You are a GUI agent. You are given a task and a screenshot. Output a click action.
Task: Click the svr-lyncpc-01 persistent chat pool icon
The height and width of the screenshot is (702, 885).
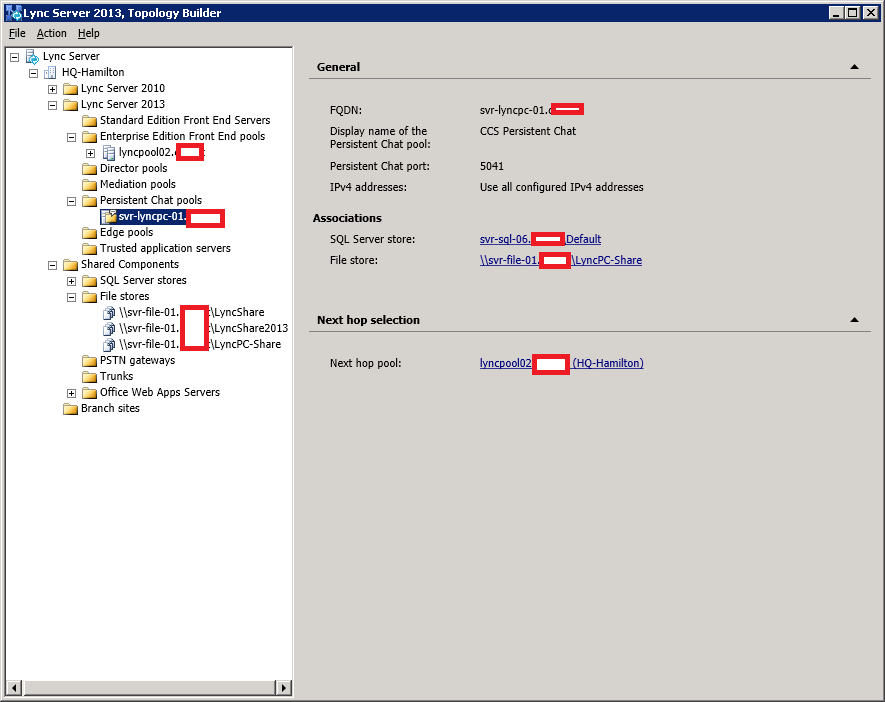(x=109, y=217)
